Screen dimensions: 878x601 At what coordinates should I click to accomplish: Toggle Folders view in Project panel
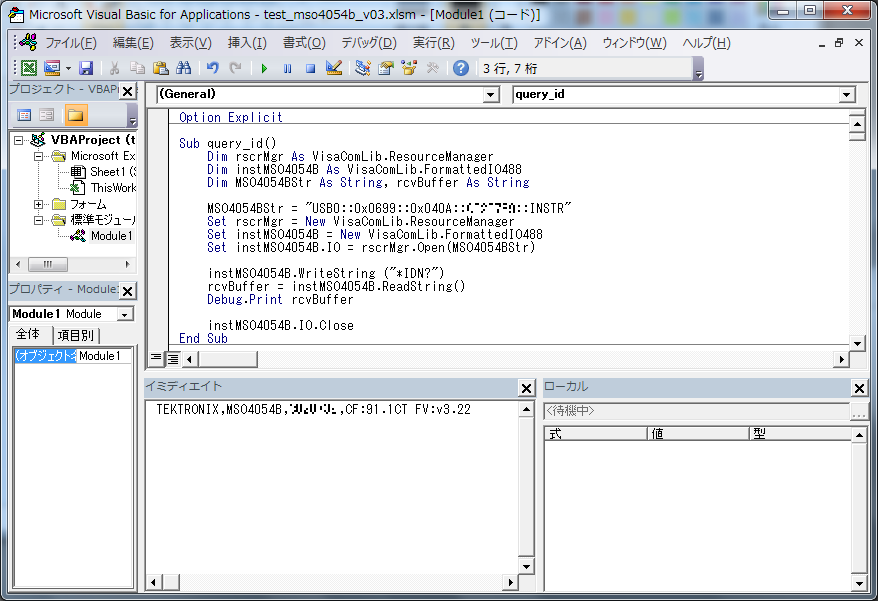76,115
